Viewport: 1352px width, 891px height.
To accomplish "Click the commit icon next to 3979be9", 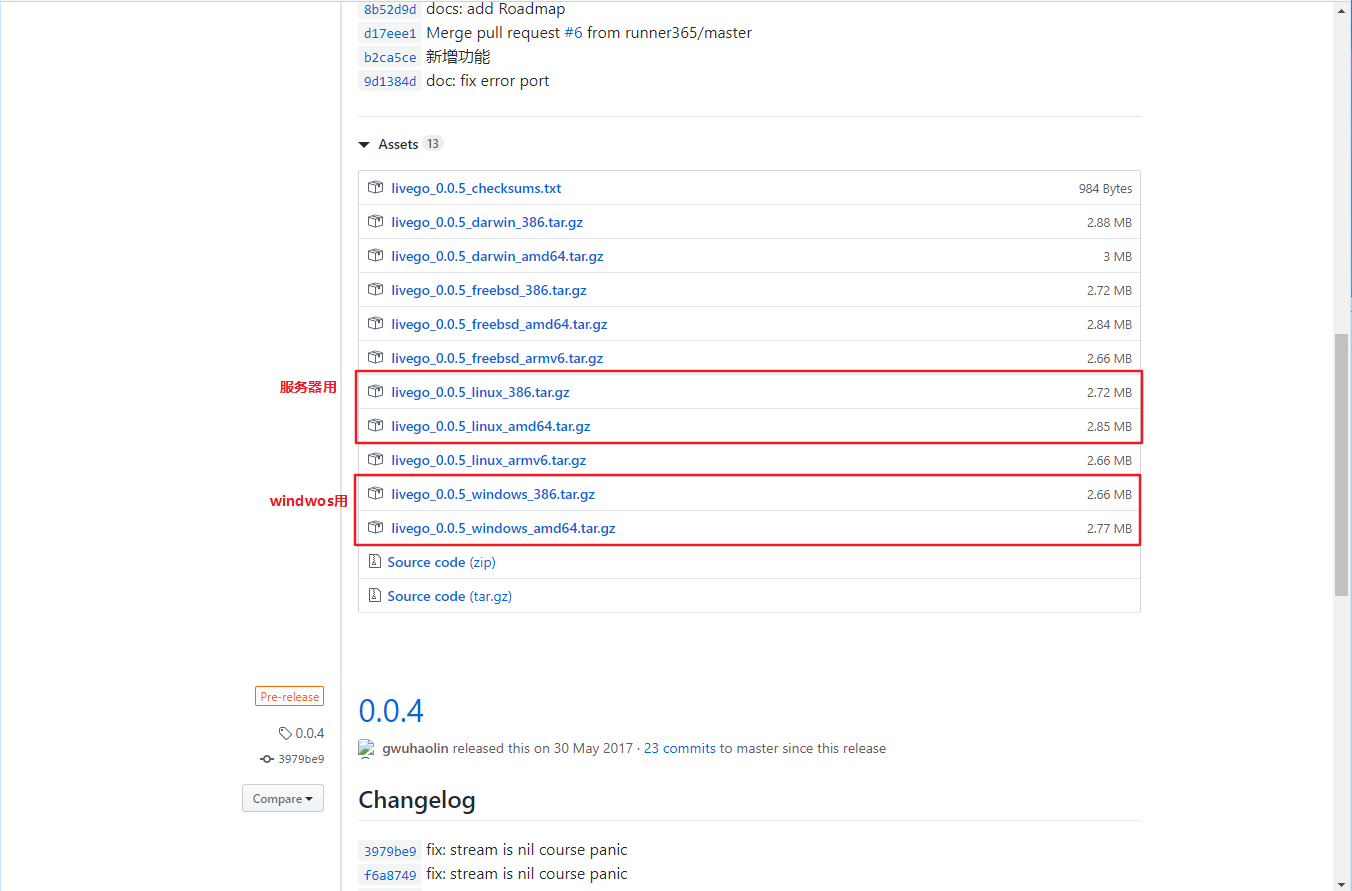I will pyautogui.click(x=267, y=759).
